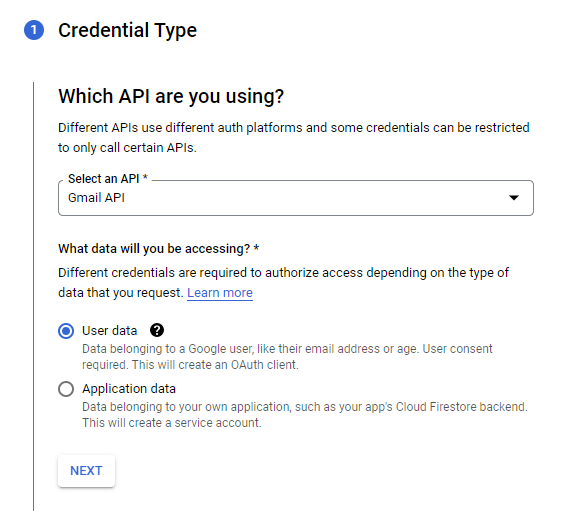Click the User data label text
Screen dimensions: 572x514
point(109,331)
